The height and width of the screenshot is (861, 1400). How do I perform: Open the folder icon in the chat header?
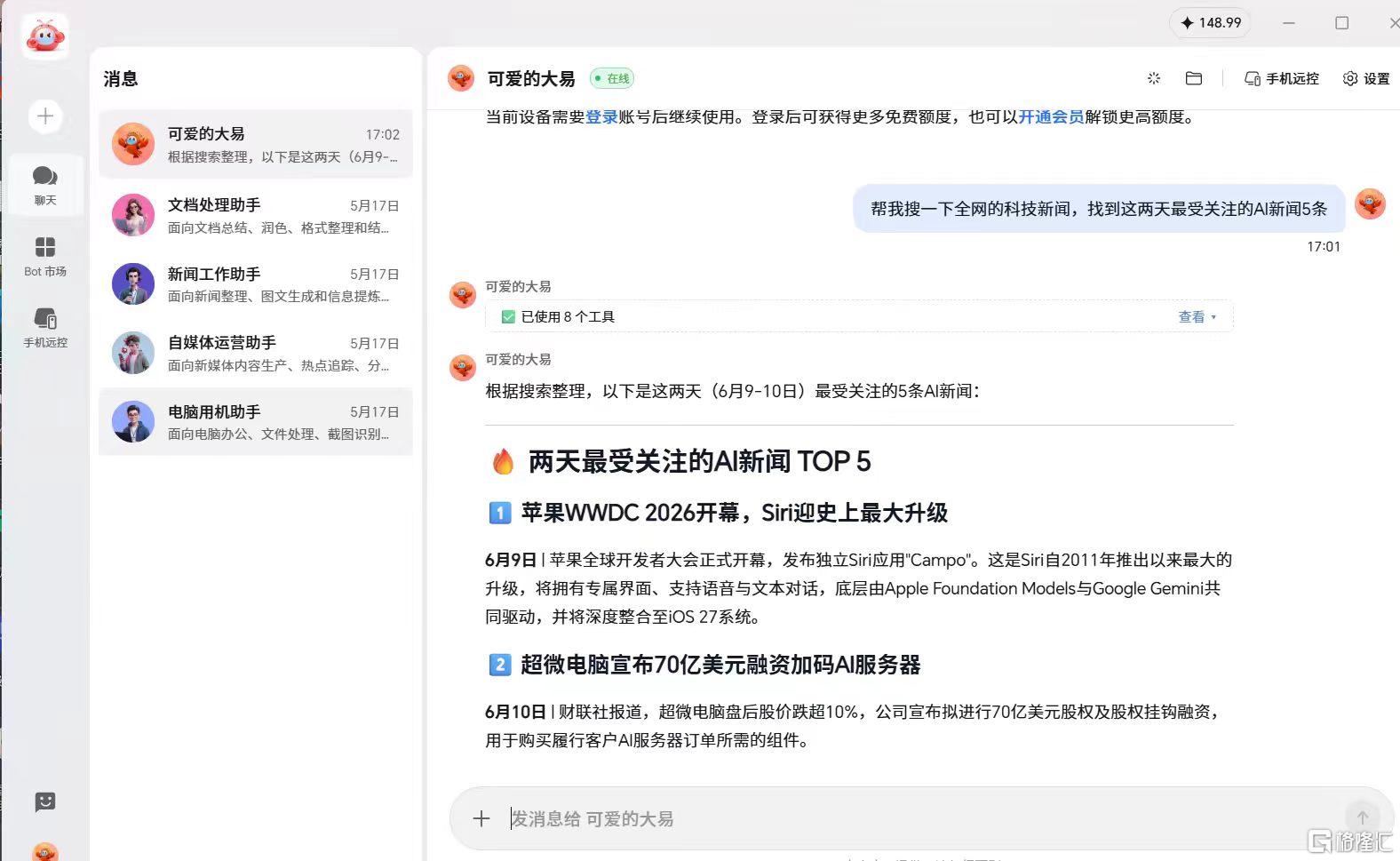coord(1194,78)
